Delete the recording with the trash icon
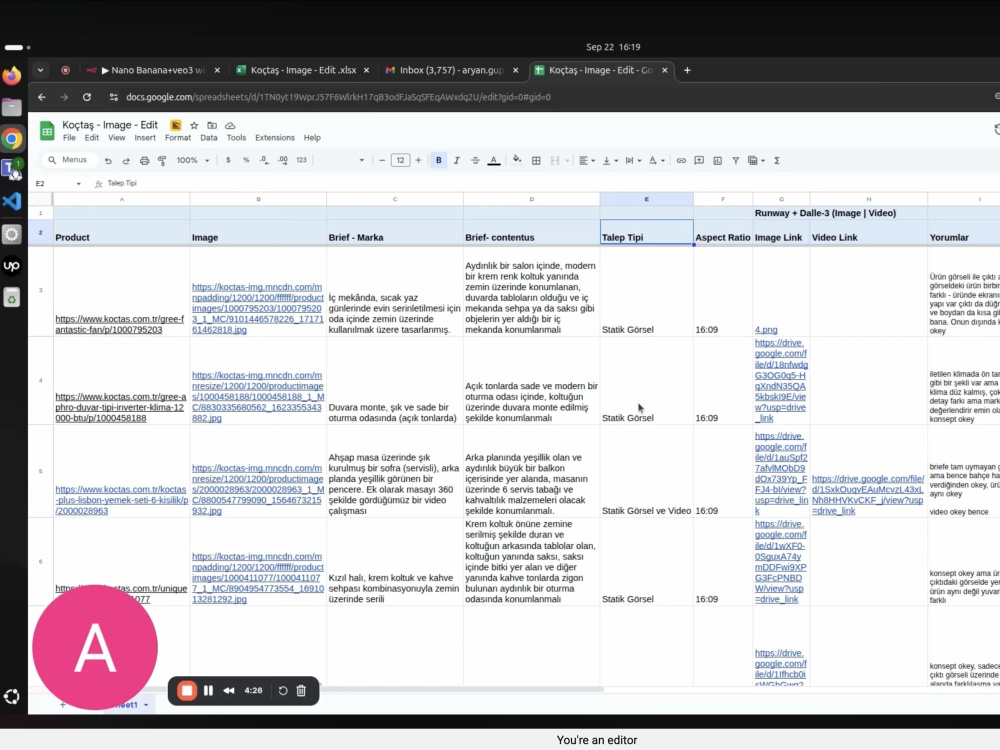Screen dimensions: 1000x750 (x=301, y=691)
